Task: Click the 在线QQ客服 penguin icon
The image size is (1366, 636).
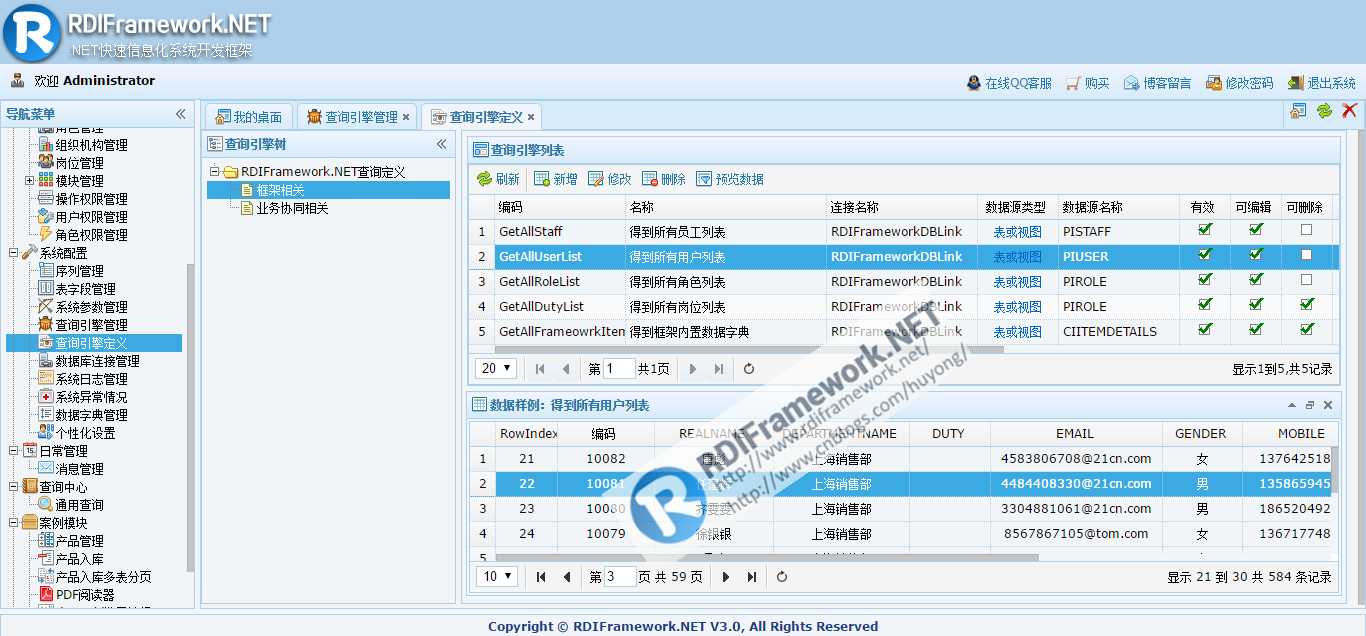Action: click(974, 83)
